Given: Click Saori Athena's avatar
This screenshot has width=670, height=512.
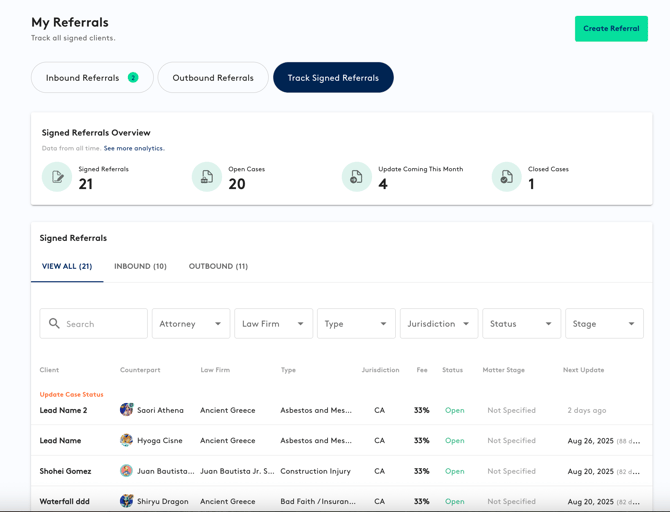Looking at the screenshot, I should pos(127,410).
